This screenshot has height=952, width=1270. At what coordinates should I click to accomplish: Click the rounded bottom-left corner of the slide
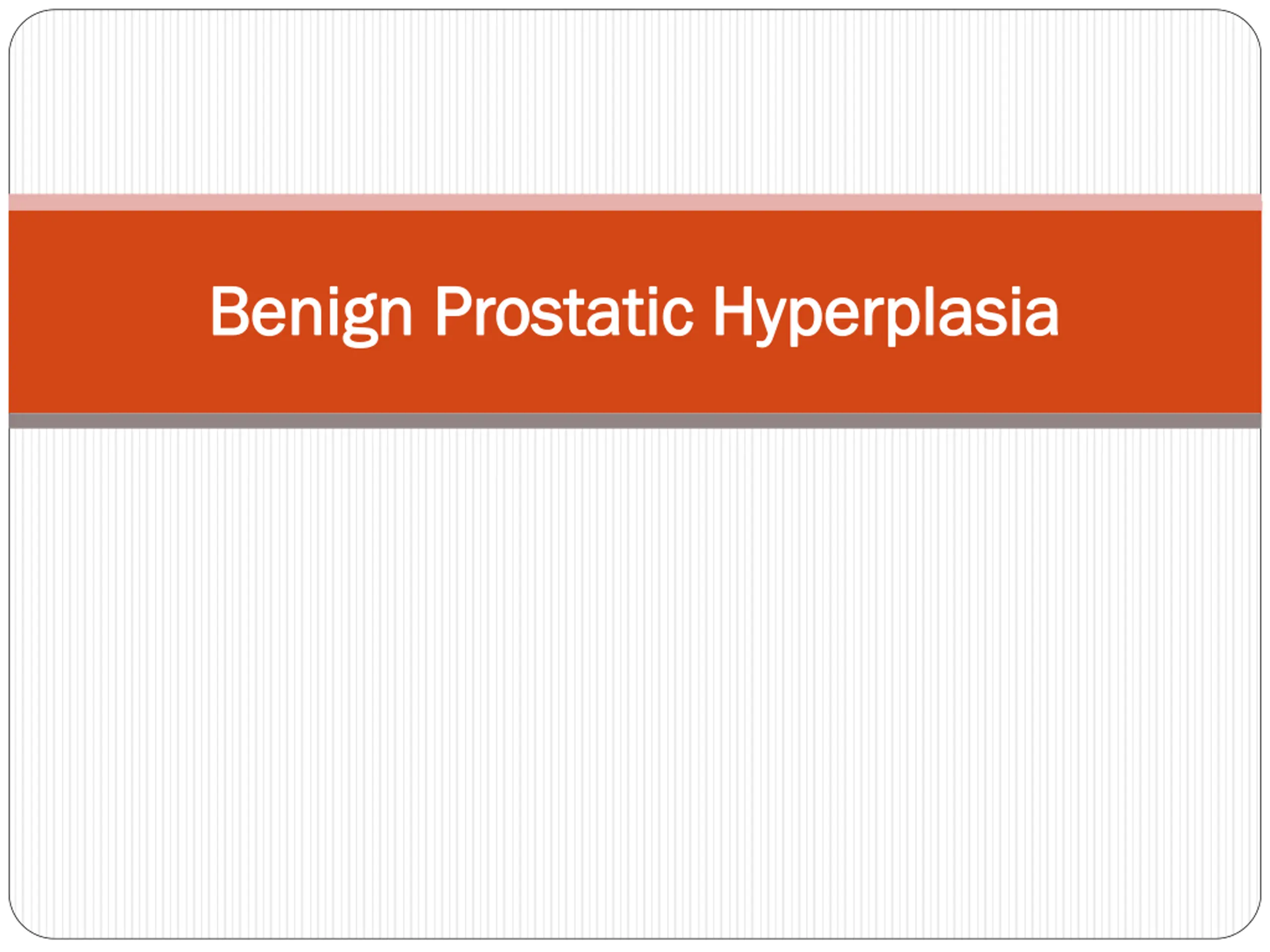pos(26,922)
